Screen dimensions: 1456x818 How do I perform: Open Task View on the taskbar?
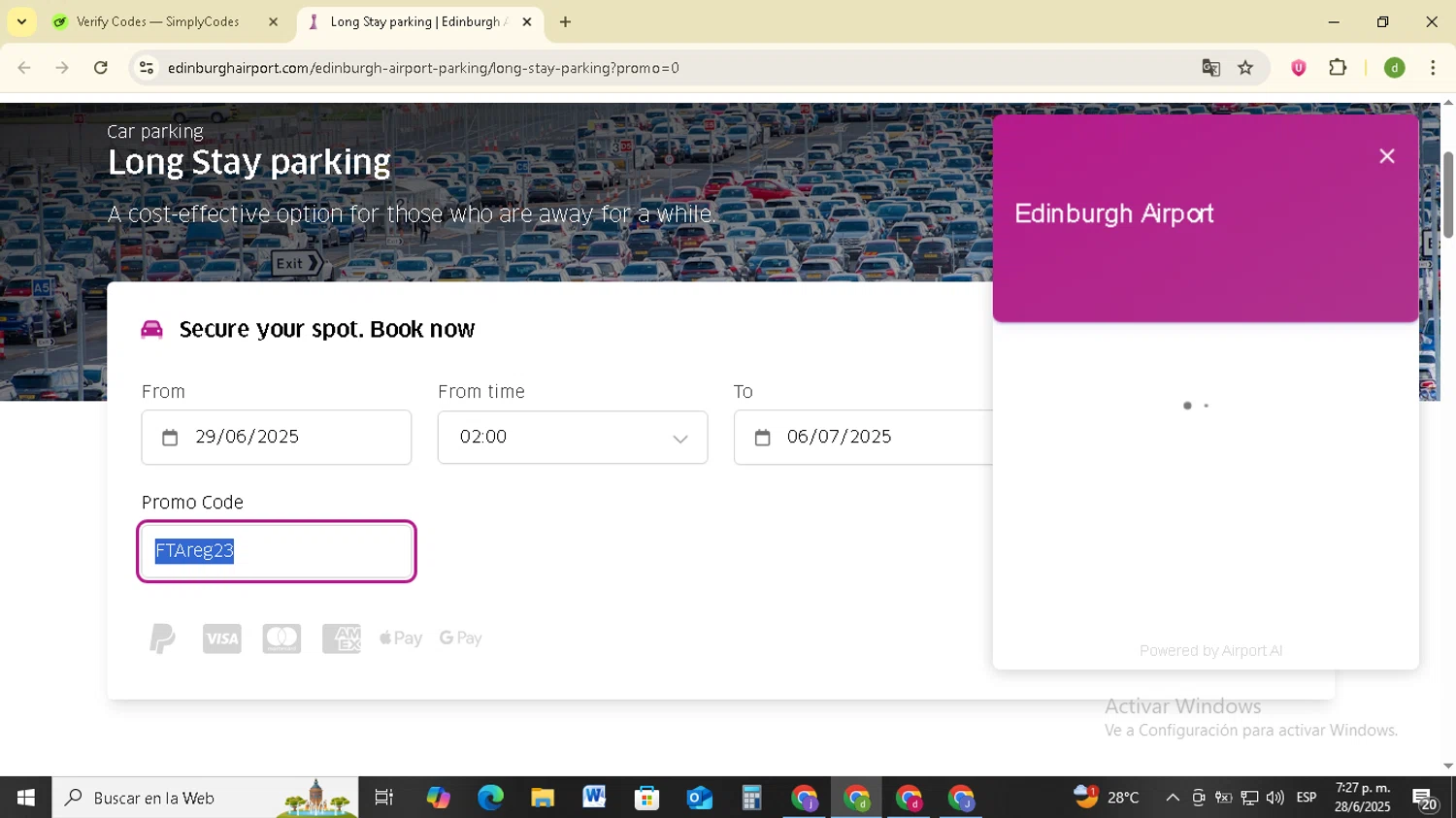pos(384,798)
